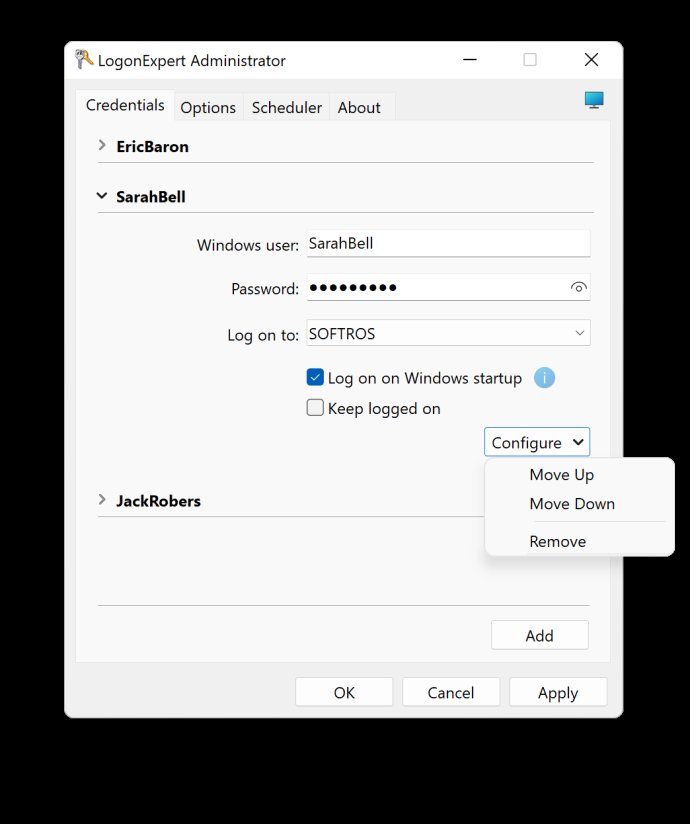Click the LogonExpert keys app icon
The width and height of the screenshot is (690, 824).
tap(84, 59)
